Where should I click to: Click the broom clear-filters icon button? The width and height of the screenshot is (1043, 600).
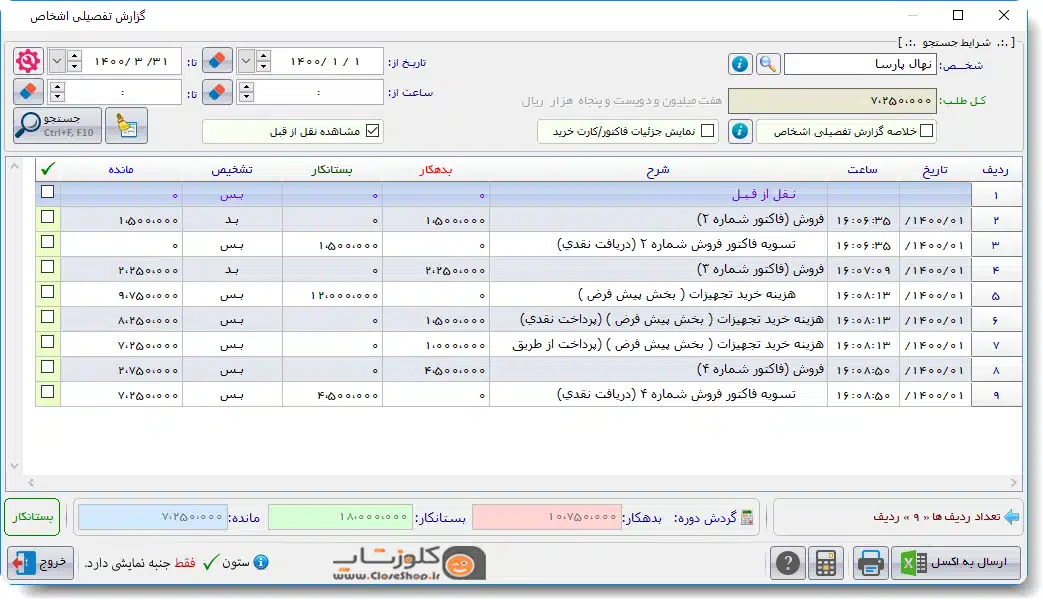[x=126, y=125]
